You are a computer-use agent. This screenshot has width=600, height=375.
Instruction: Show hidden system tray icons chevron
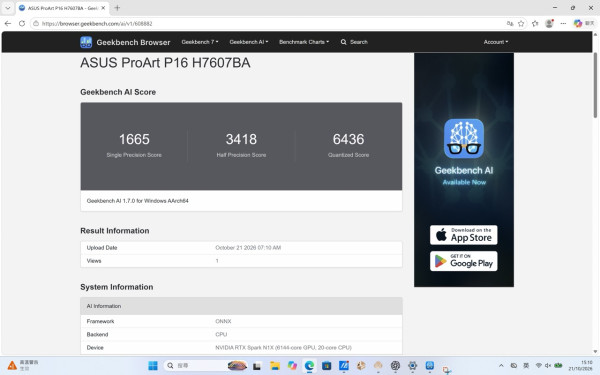(x=501, y=366)
